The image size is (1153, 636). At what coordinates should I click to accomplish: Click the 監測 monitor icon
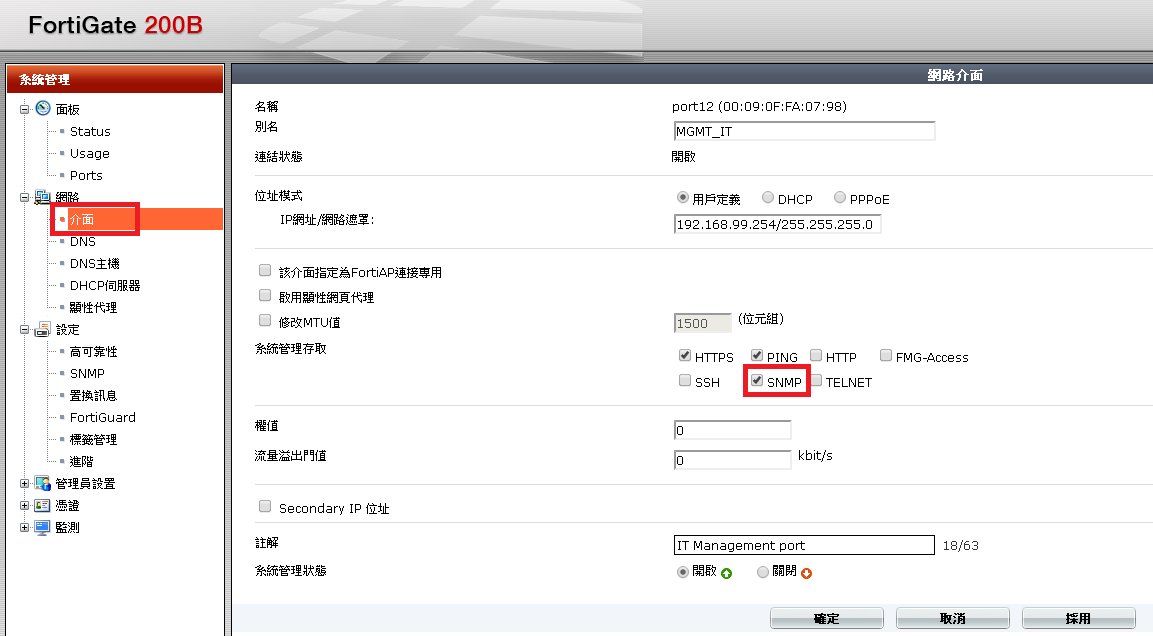click(x=43, y=527)
